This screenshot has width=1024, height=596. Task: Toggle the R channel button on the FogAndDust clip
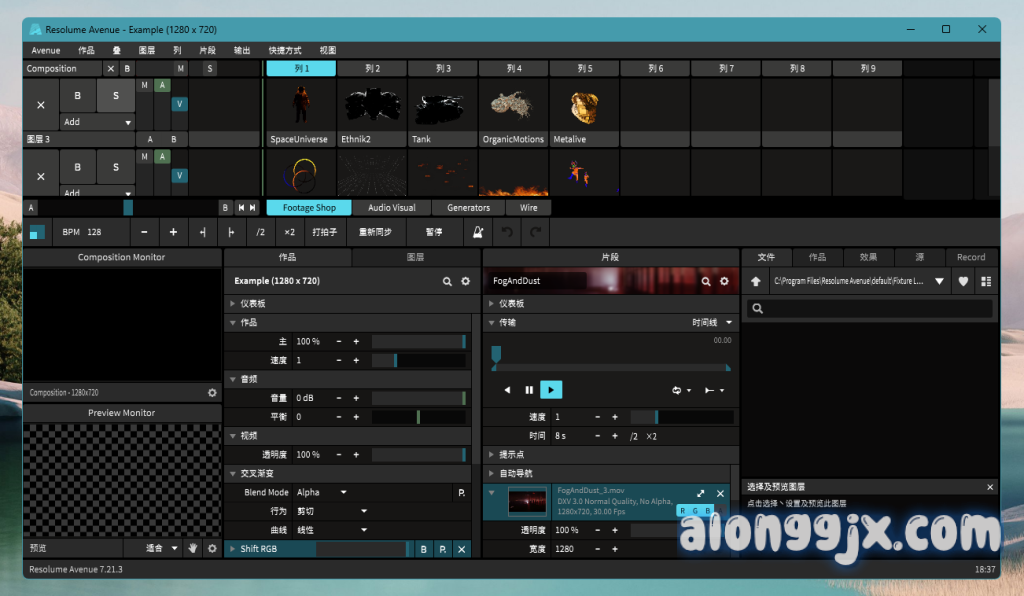pos(684,510)
